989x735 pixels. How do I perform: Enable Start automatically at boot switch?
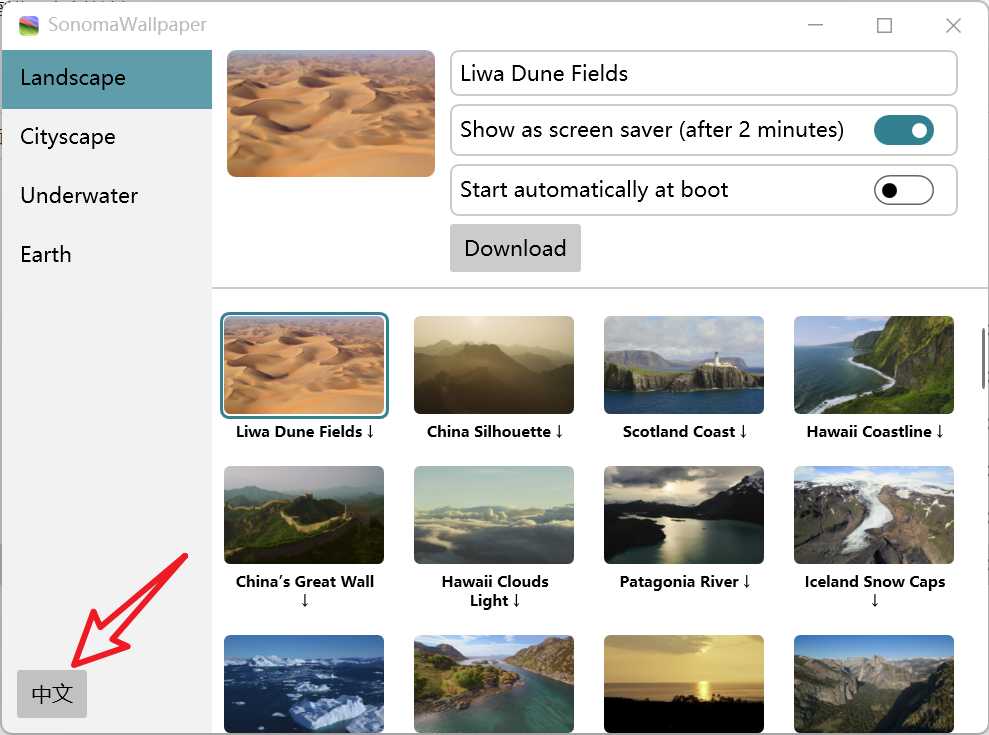tap(903, 190)
